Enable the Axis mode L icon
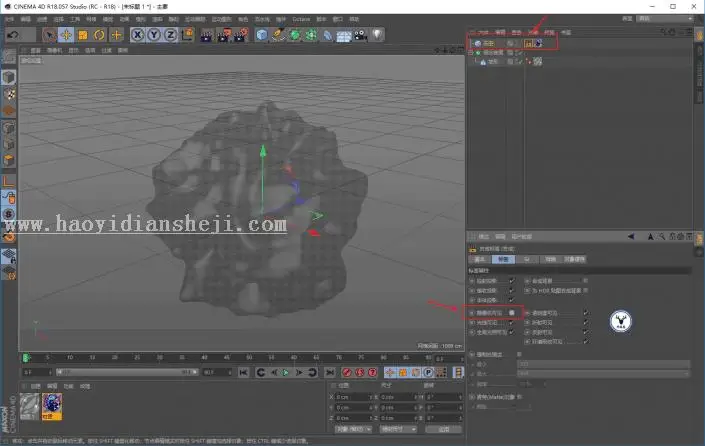 click(x=9, y=181)
